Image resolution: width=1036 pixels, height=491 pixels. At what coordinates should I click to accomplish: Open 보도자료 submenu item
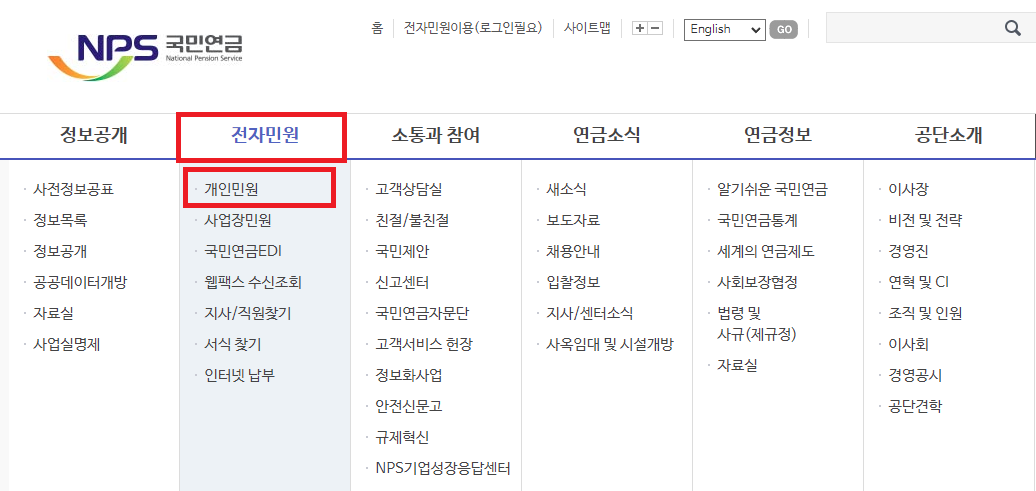pyautogui.click(x=574, y=221)
